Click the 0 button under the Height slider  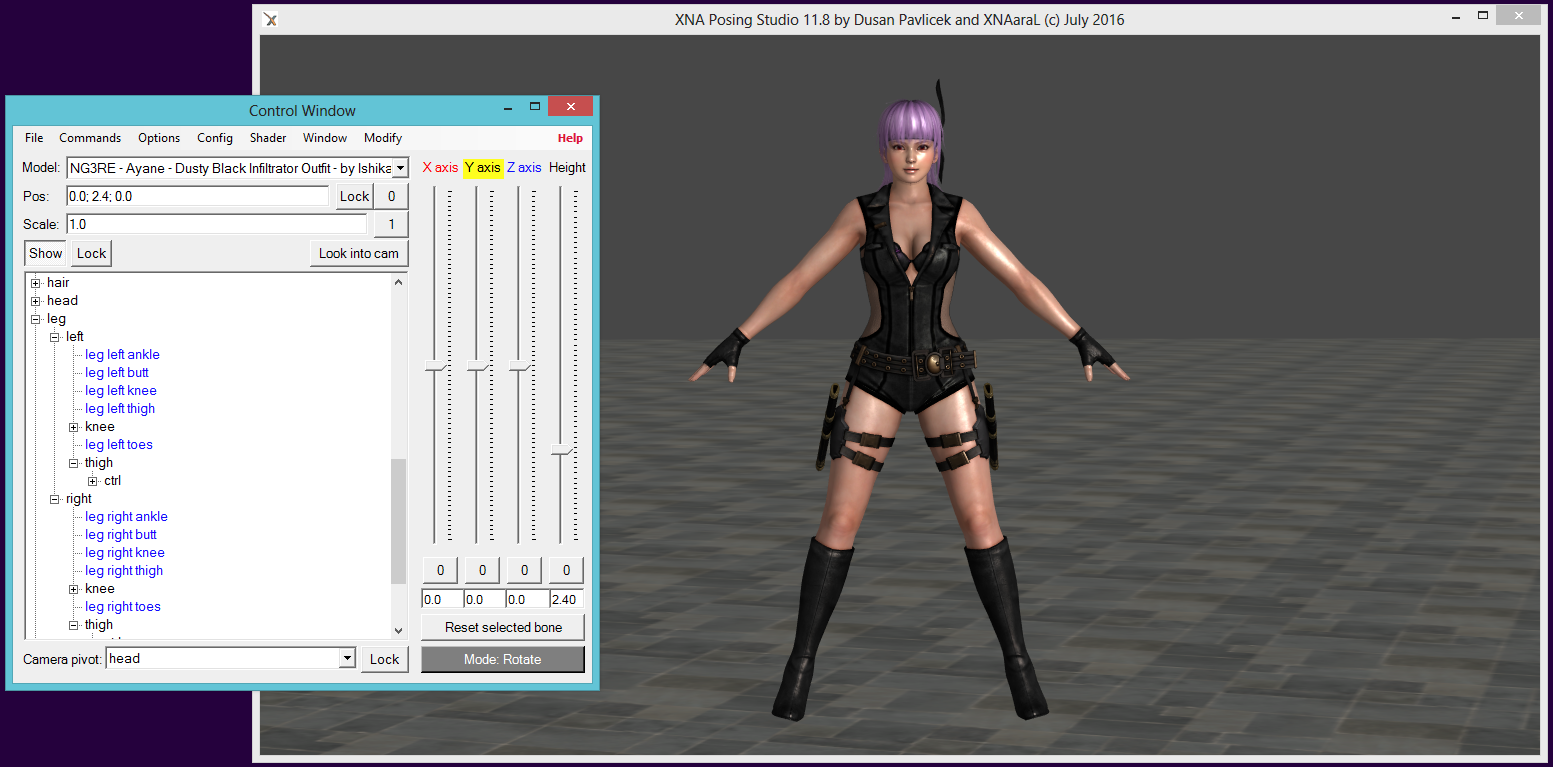566,570
